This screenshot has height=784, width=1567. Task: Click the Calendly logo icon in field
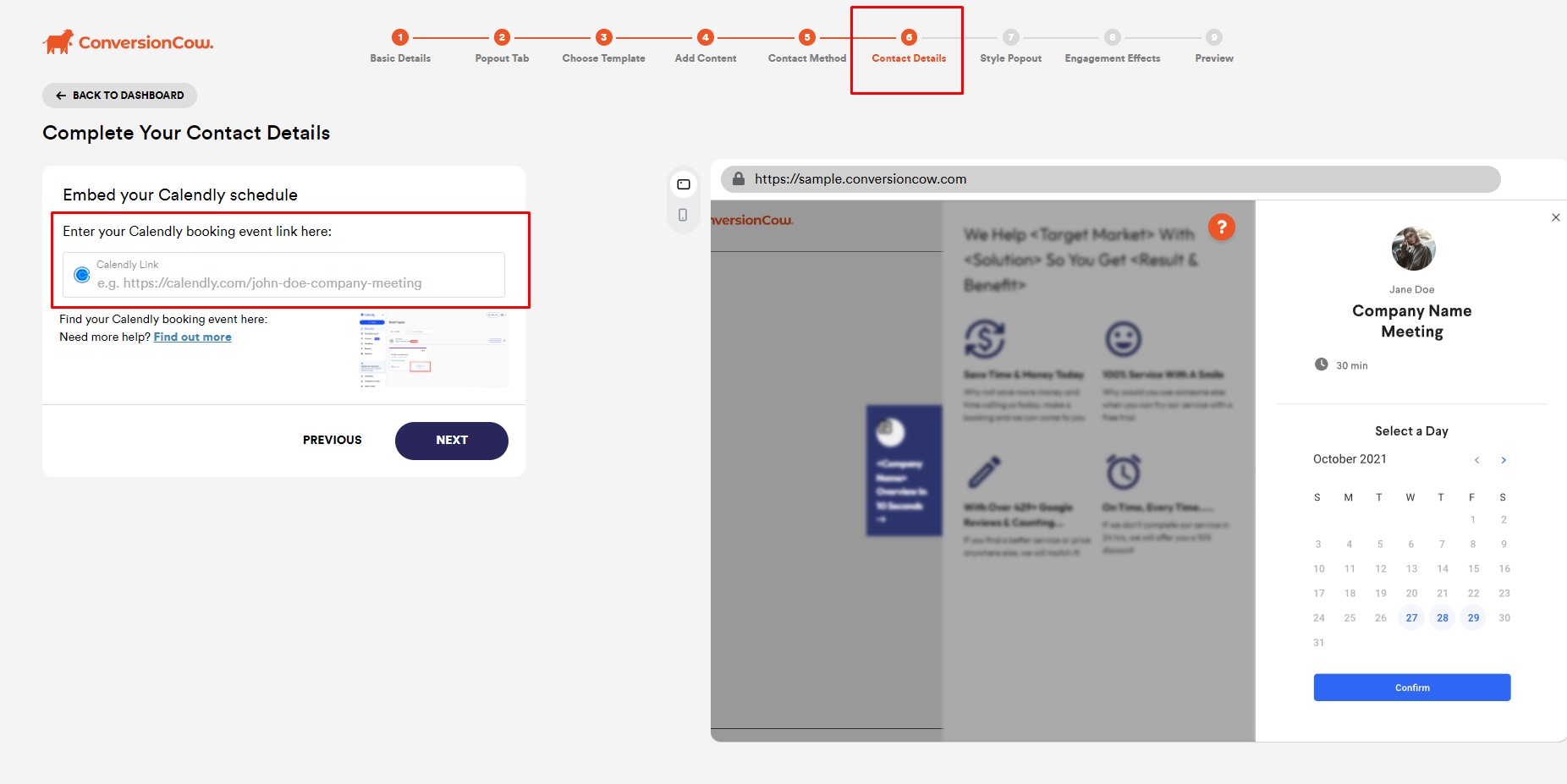tap(82, 275)
